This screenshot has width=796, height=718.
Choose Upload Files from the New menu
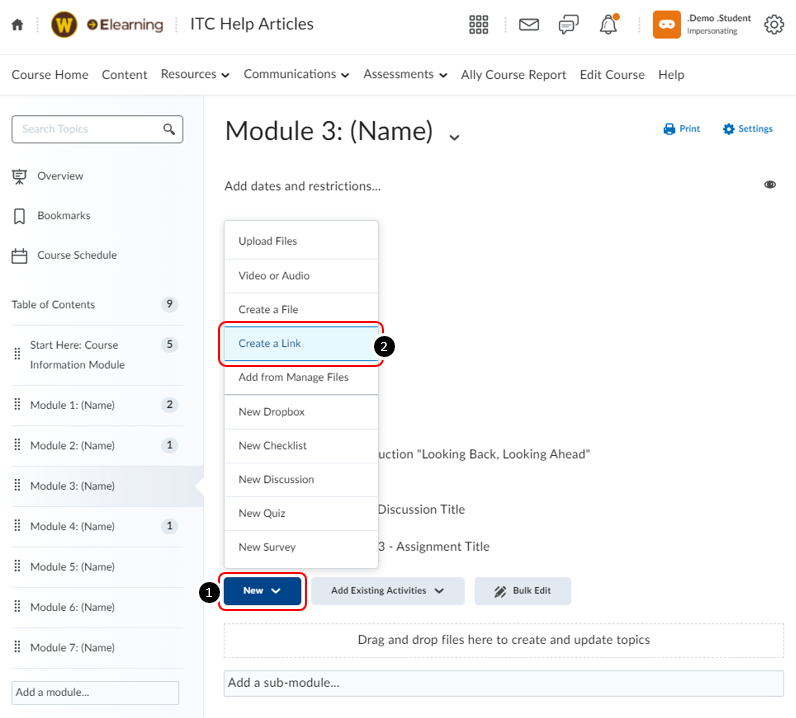[268, 241]
